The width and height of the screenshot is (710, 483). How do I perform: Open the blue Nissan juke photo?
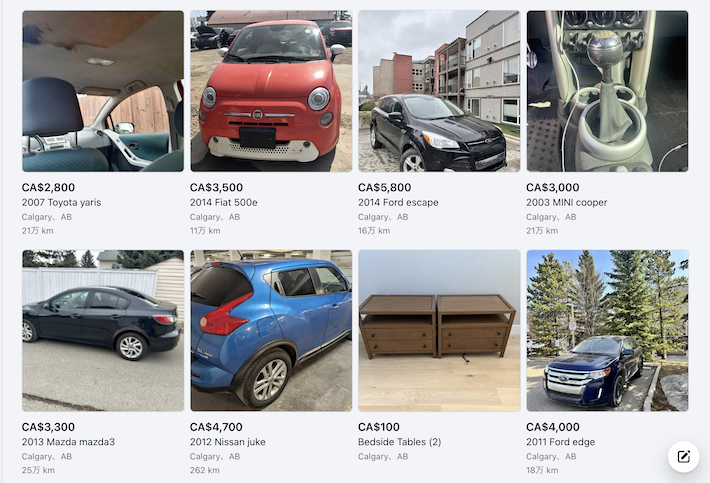[271, 330]
